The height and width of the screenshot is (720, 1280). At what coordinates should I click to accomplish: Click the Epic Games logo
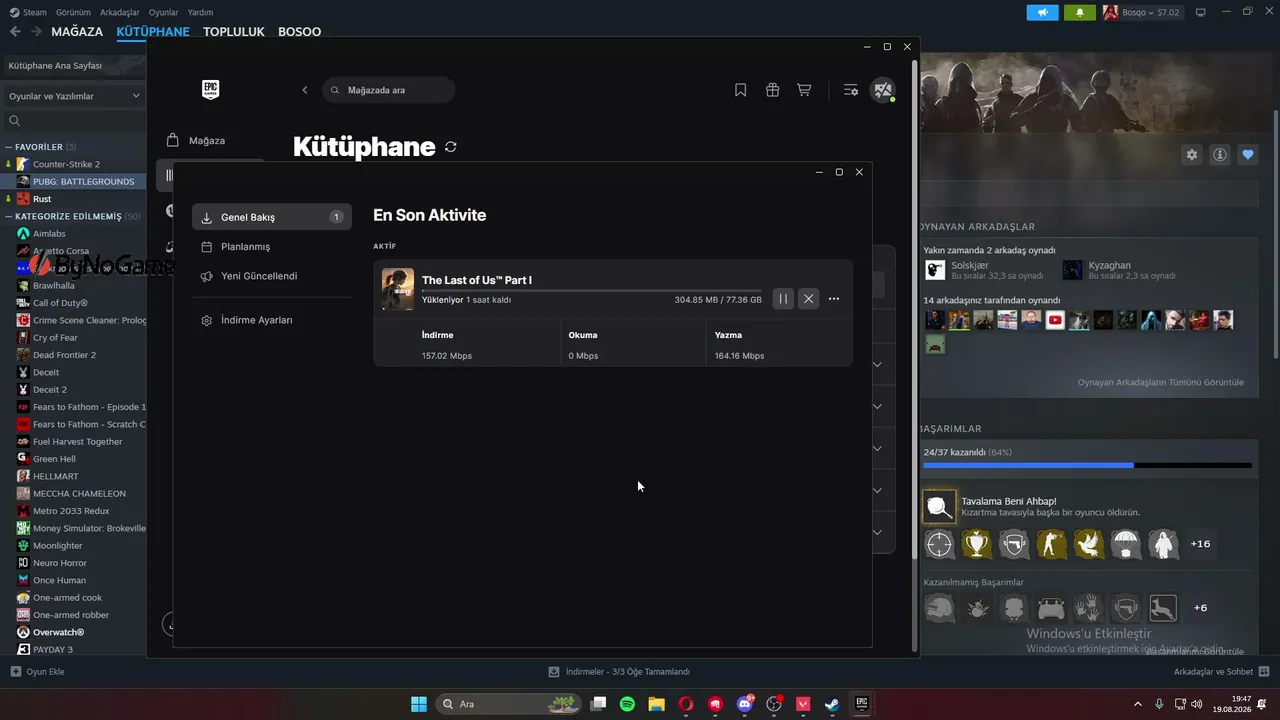210,90
